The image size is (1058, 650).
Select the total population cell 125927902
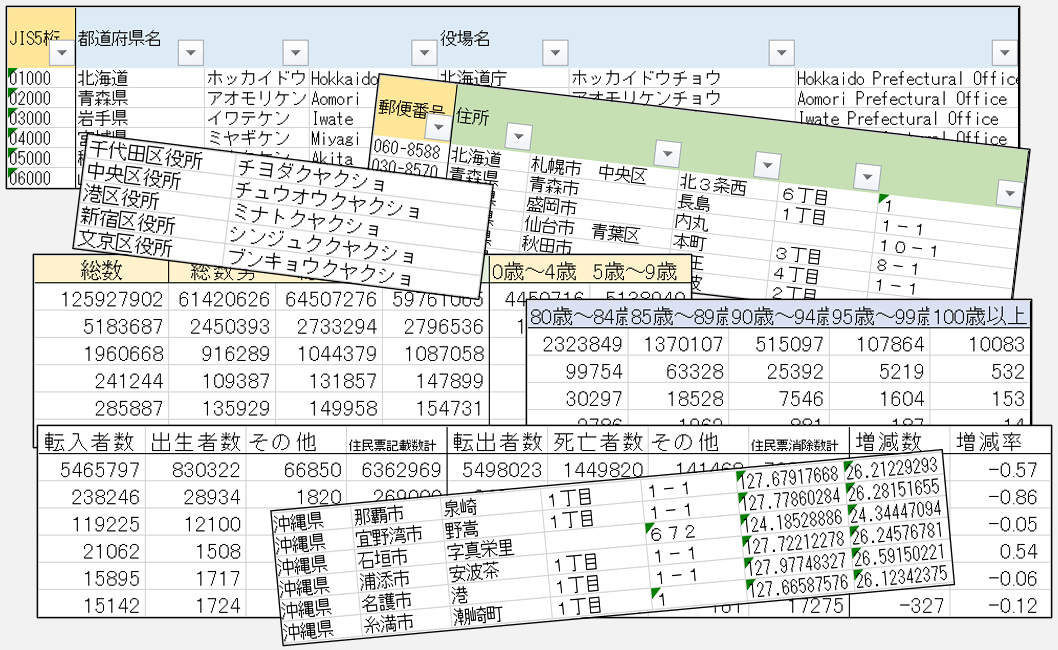tap(111, 299)
